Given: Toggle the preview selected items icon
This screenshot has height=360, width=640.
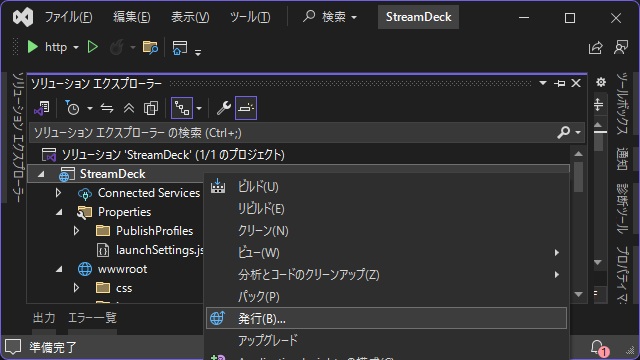Looking at the screenshot, I should 246,108.
